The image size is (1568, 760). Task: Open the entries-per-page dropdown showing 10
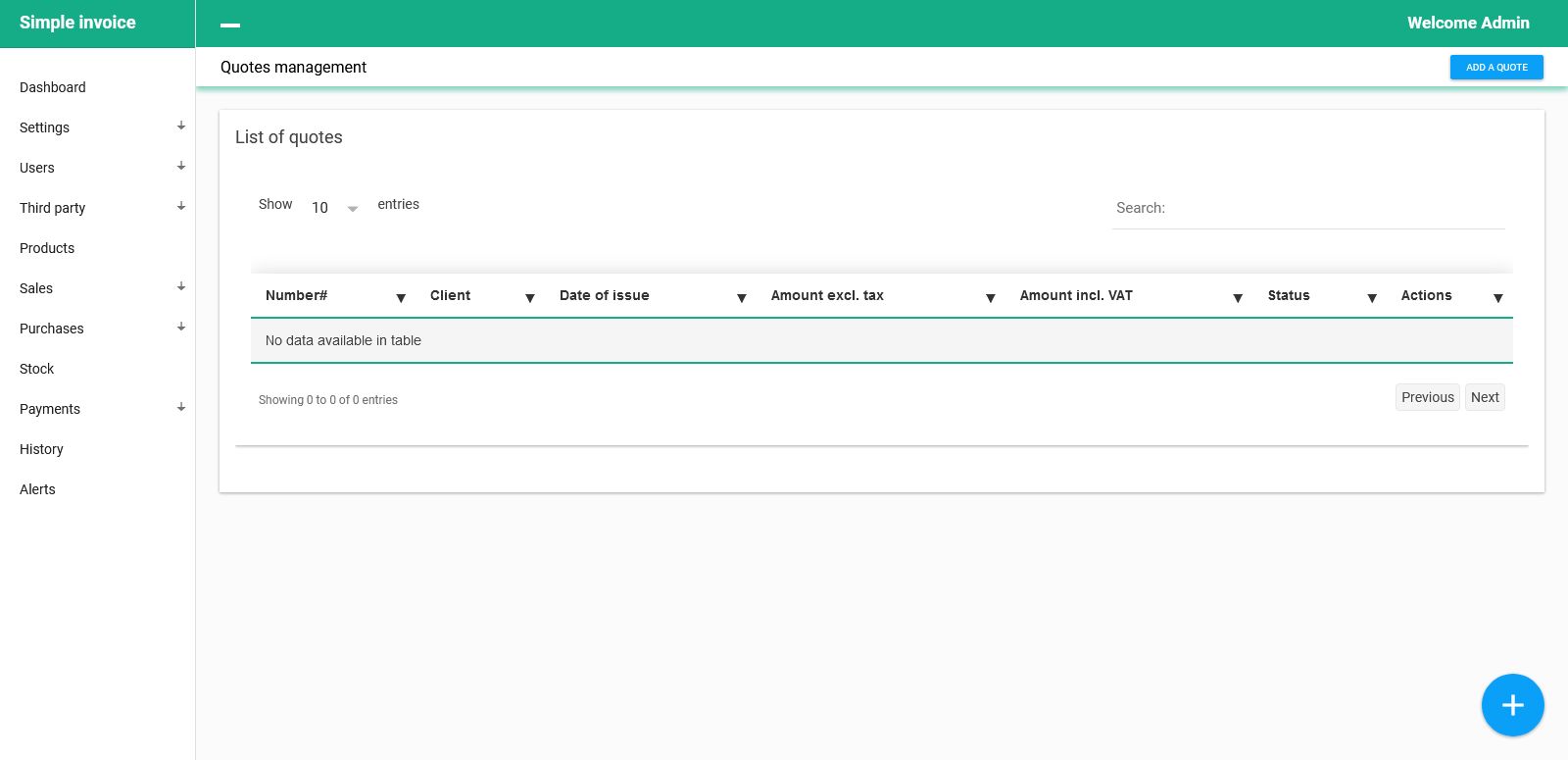[334, 208]
